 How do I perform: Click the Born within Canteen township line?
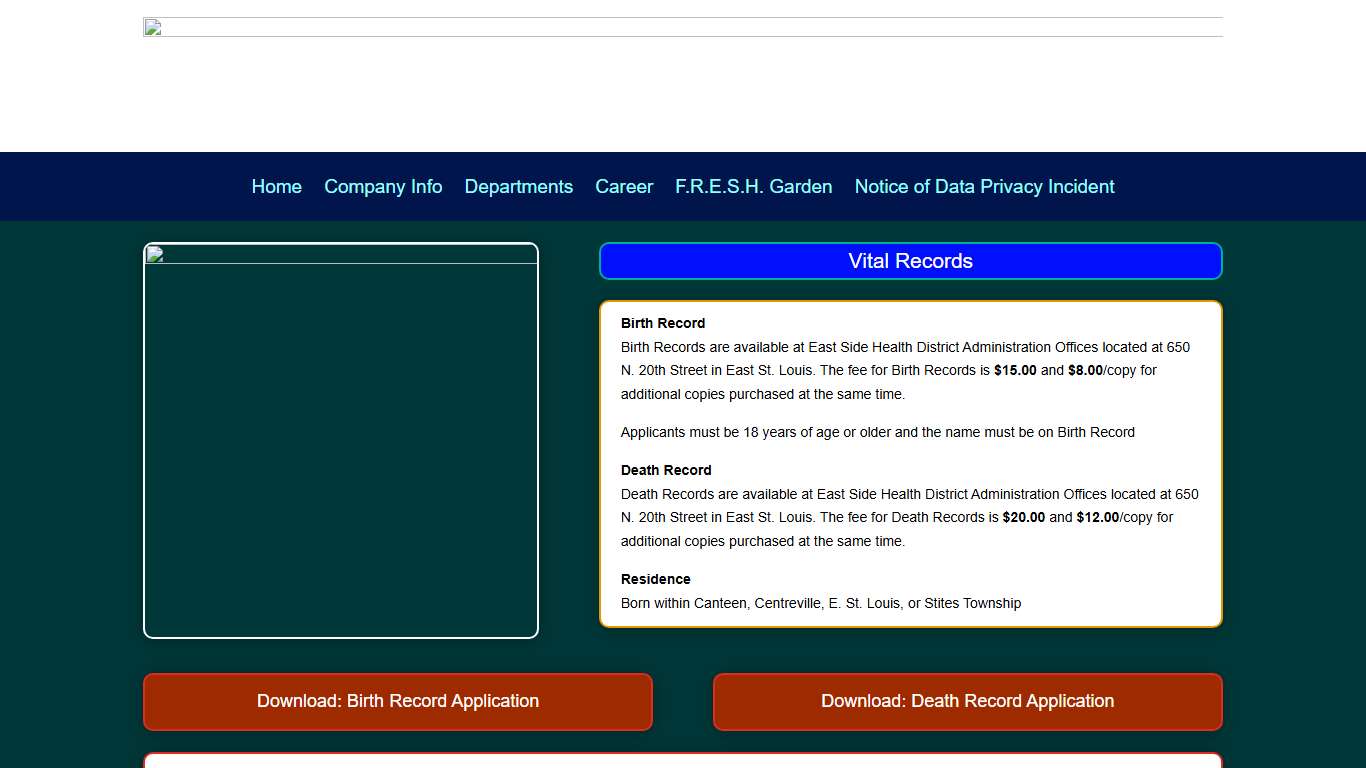pyautogui.click(x=820, y=603)
